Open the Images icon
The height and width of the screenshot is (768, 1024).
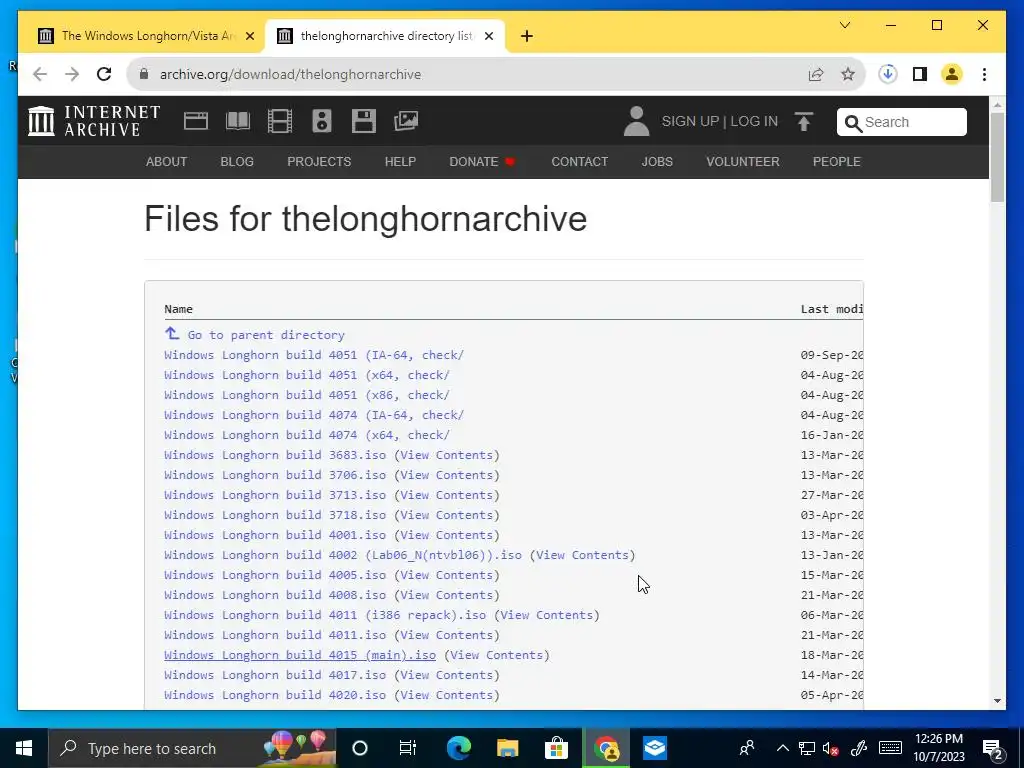pyautogui.click(x=406, y=121)
